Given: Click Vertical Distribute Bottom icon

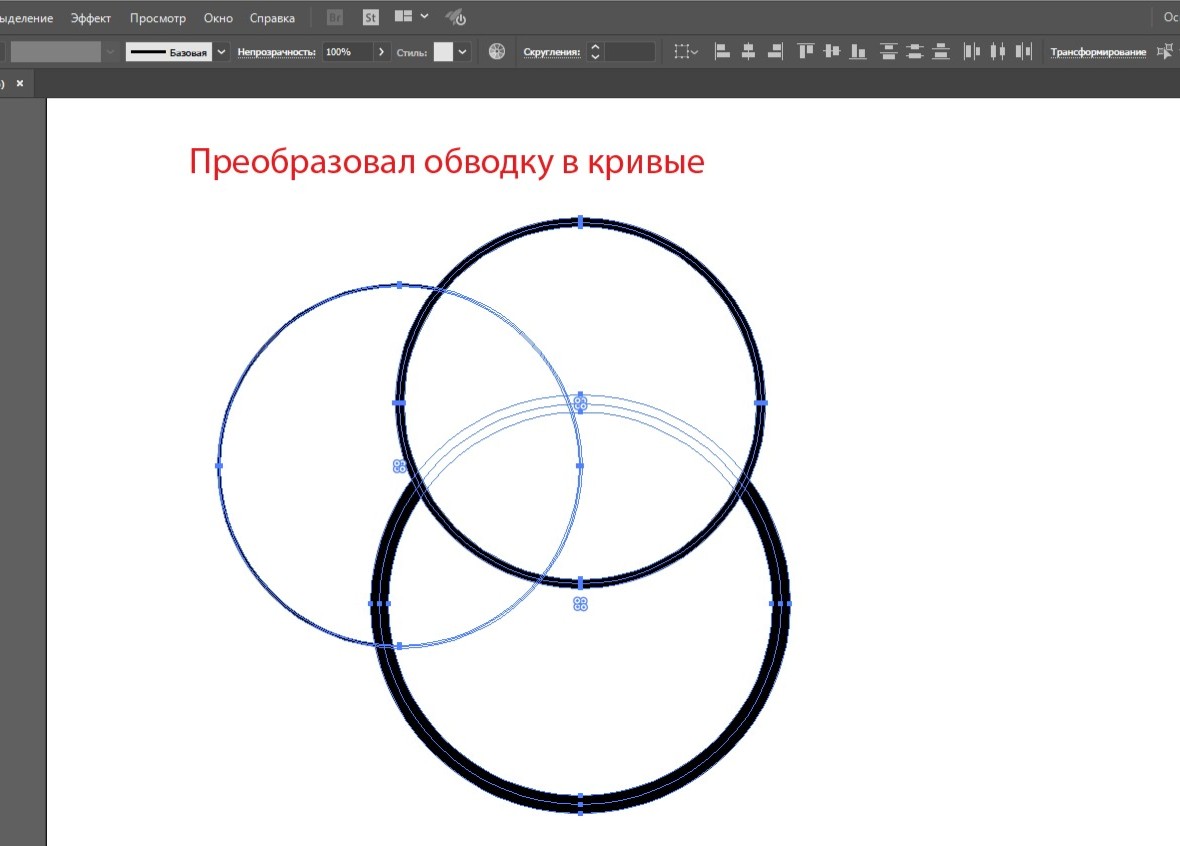Looking at the screenshot, I should pos(941,51).
